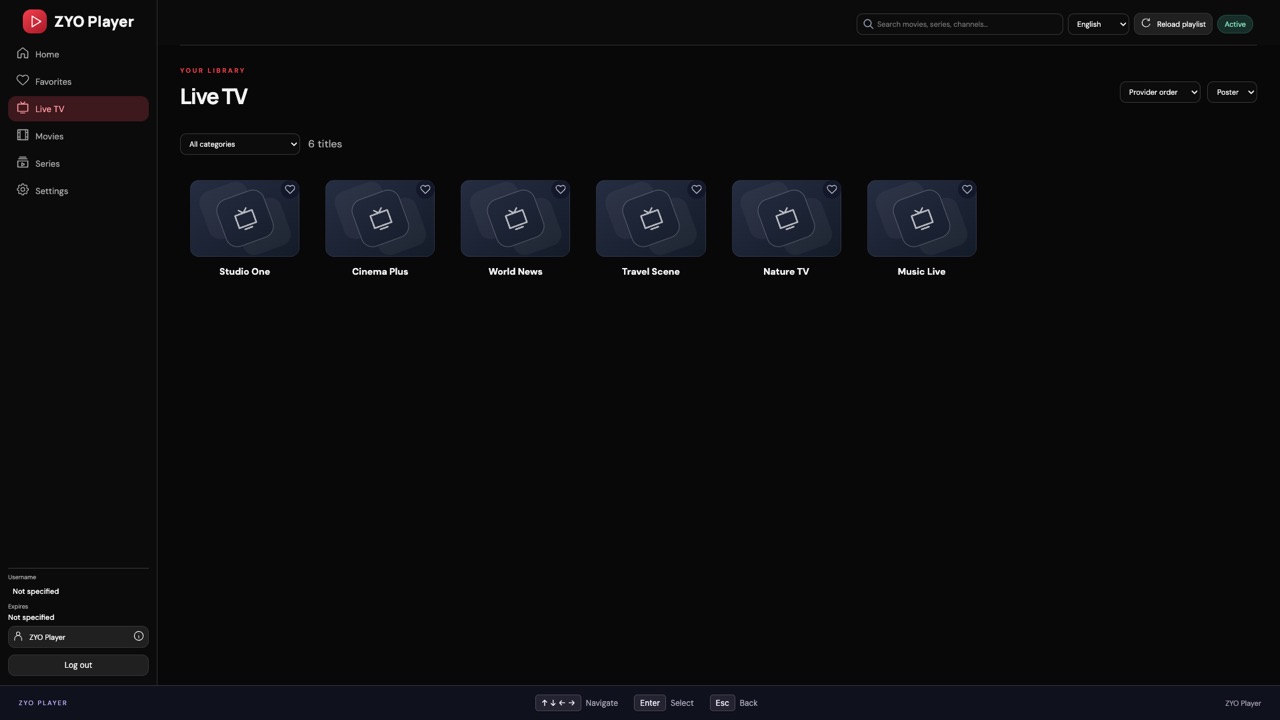The image size is (1280, 720).
Task: Favorite the Cinema Plus channel
Action: (x=425, y=189)
